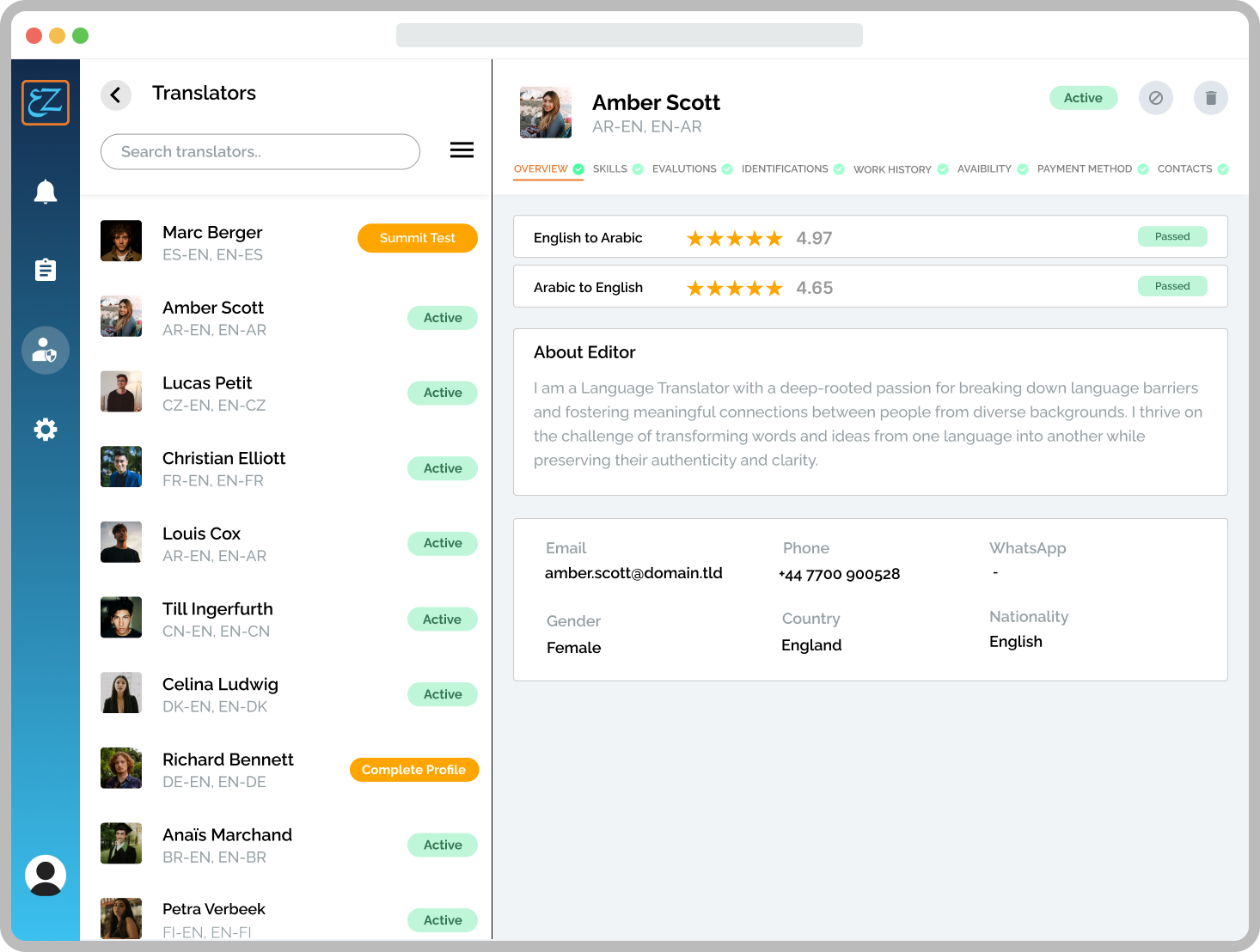Open the notifications bell in sidebar
This screenshot has height=952, width=1260.
46,192
